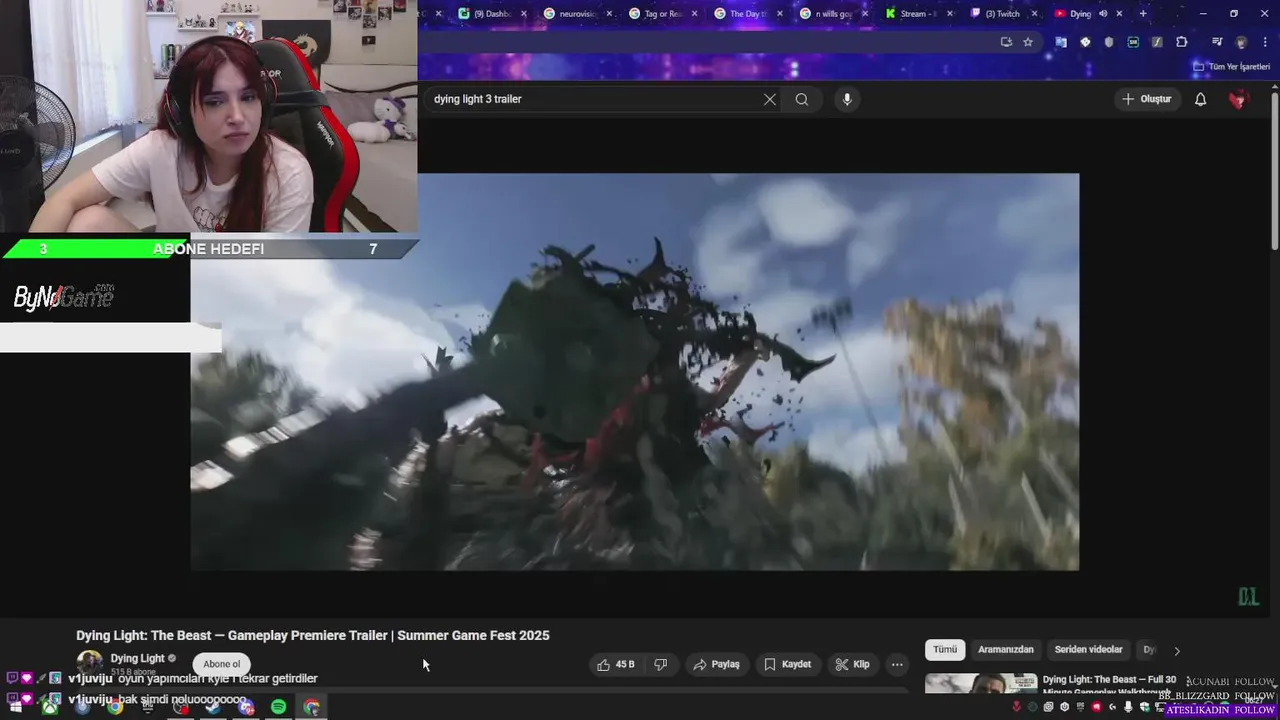This screenshot has width=1280, height=720.
Task: Switch to the neurovision browser tab
Action: 572,14
